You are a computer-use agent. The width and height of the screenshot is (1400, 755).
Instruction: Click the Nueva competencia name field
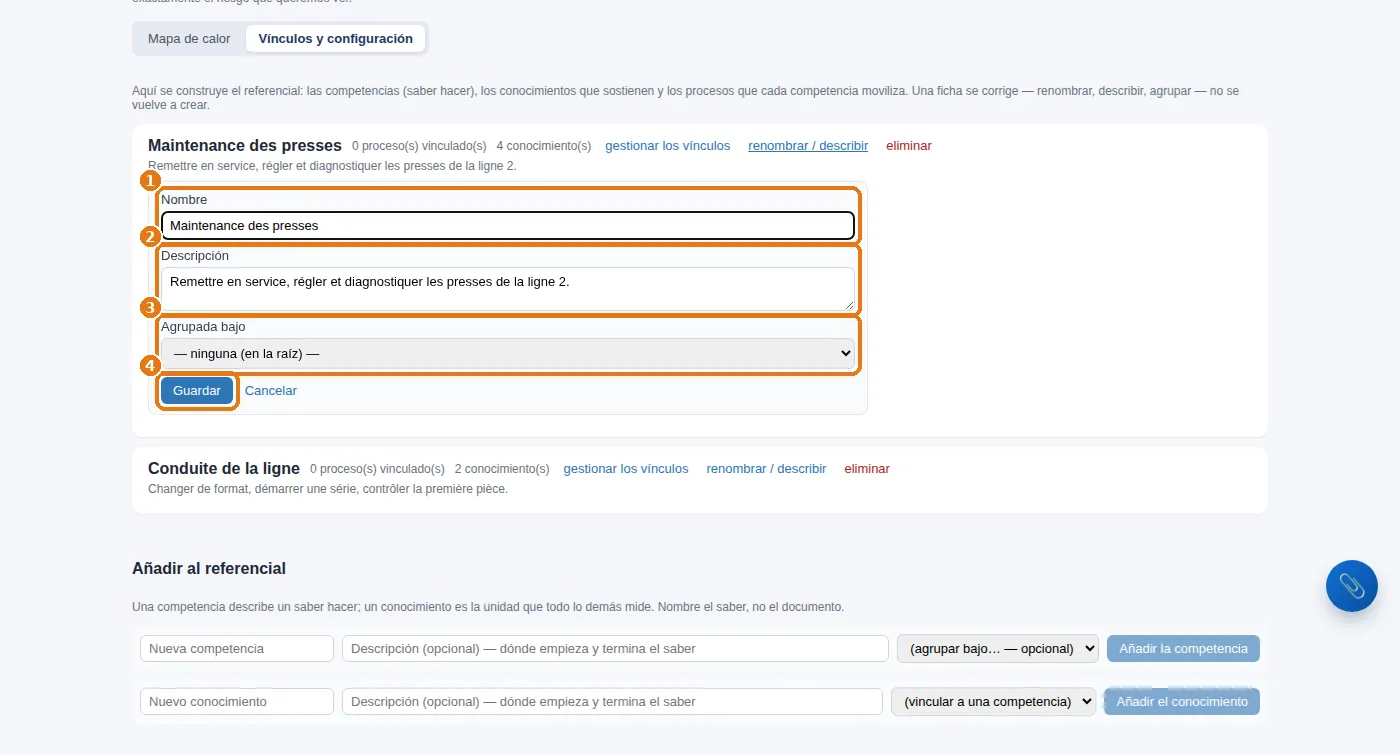pyautogui.click(x=237, y=648)
